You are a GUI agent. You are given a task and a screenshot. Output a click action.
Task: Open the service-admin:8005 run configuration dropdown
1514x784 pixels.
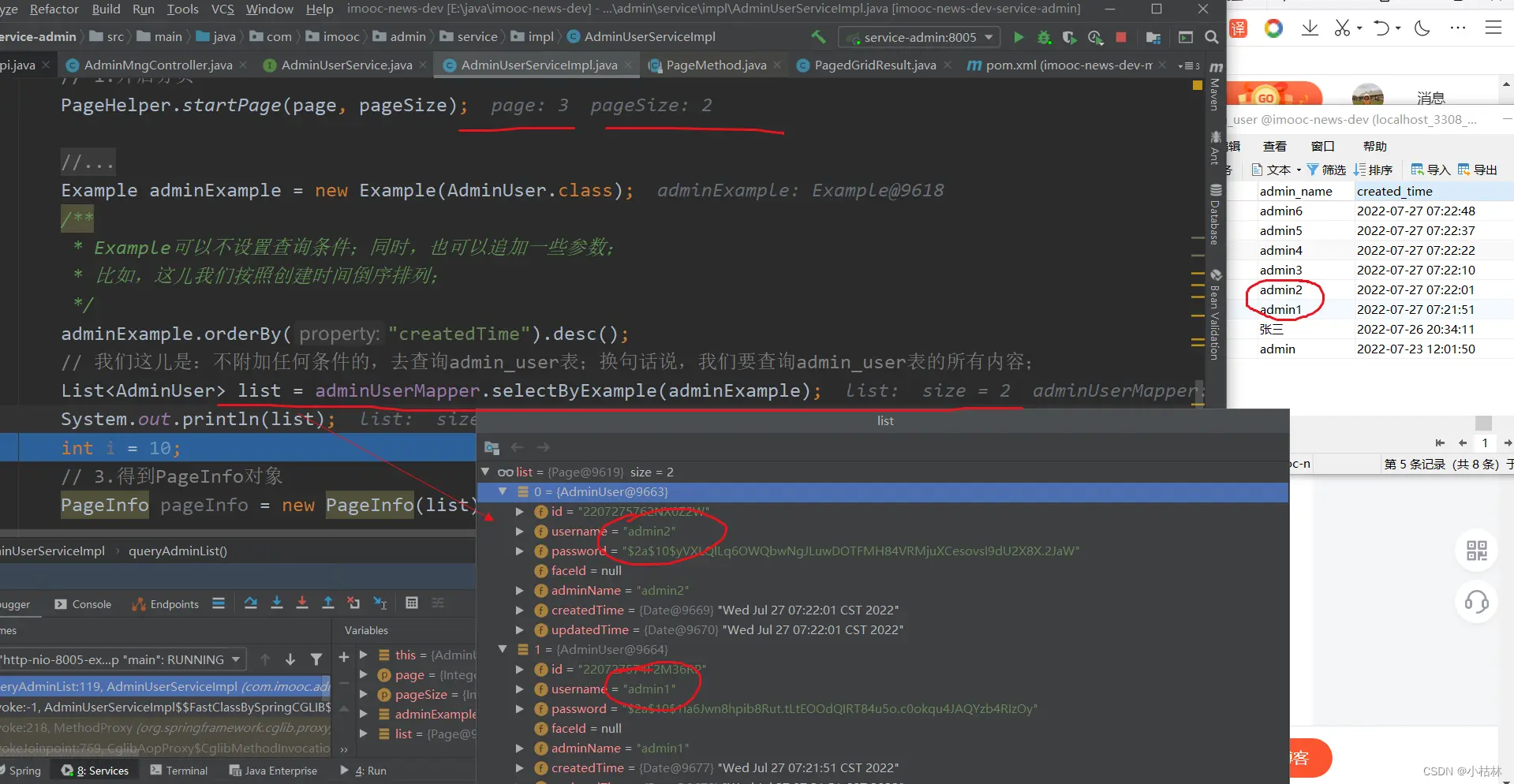pos(920,37)
